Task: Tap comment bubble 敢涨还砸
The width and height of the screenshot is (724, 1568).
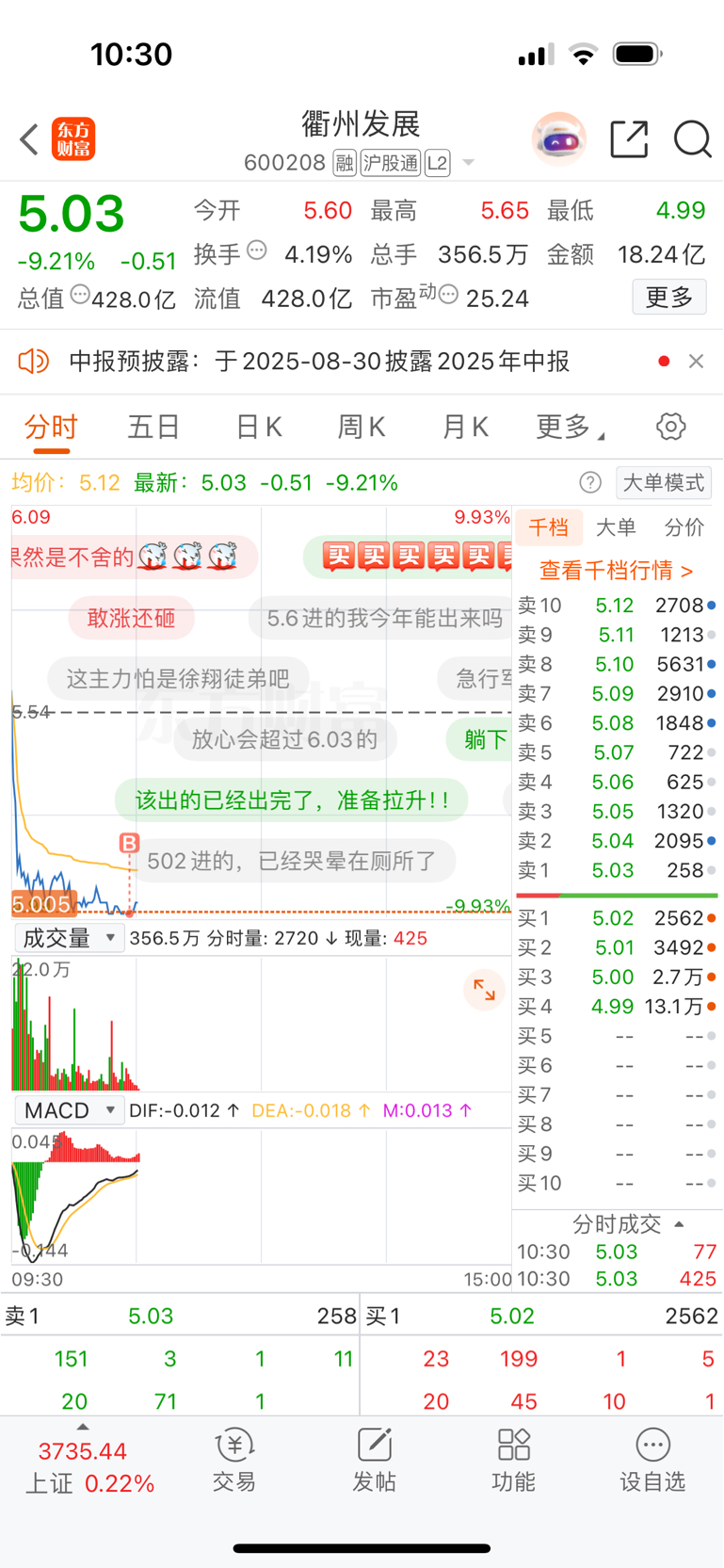Action: (131, 618)
